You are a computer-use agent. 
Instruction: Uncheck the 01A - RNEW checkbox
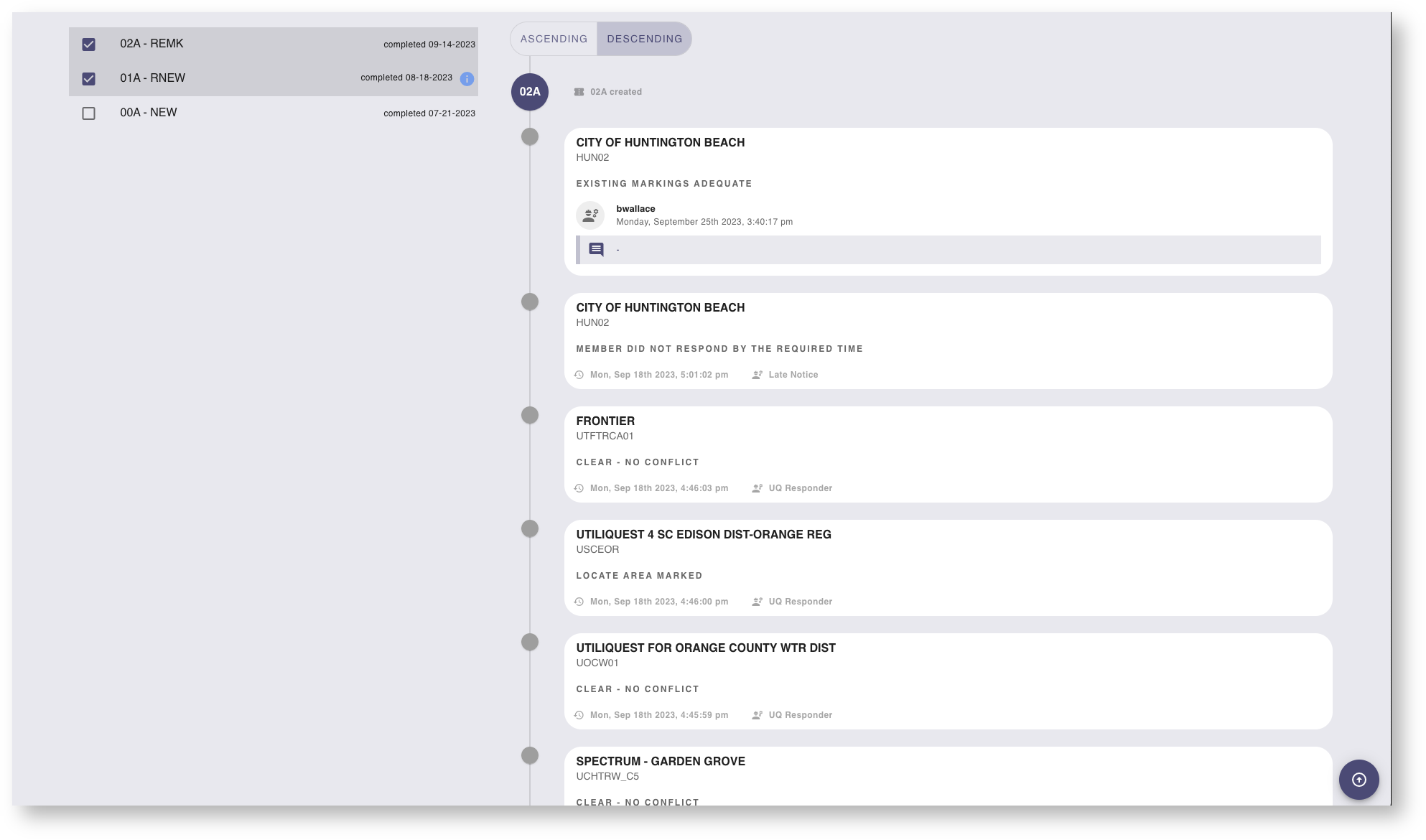(88, 79)
